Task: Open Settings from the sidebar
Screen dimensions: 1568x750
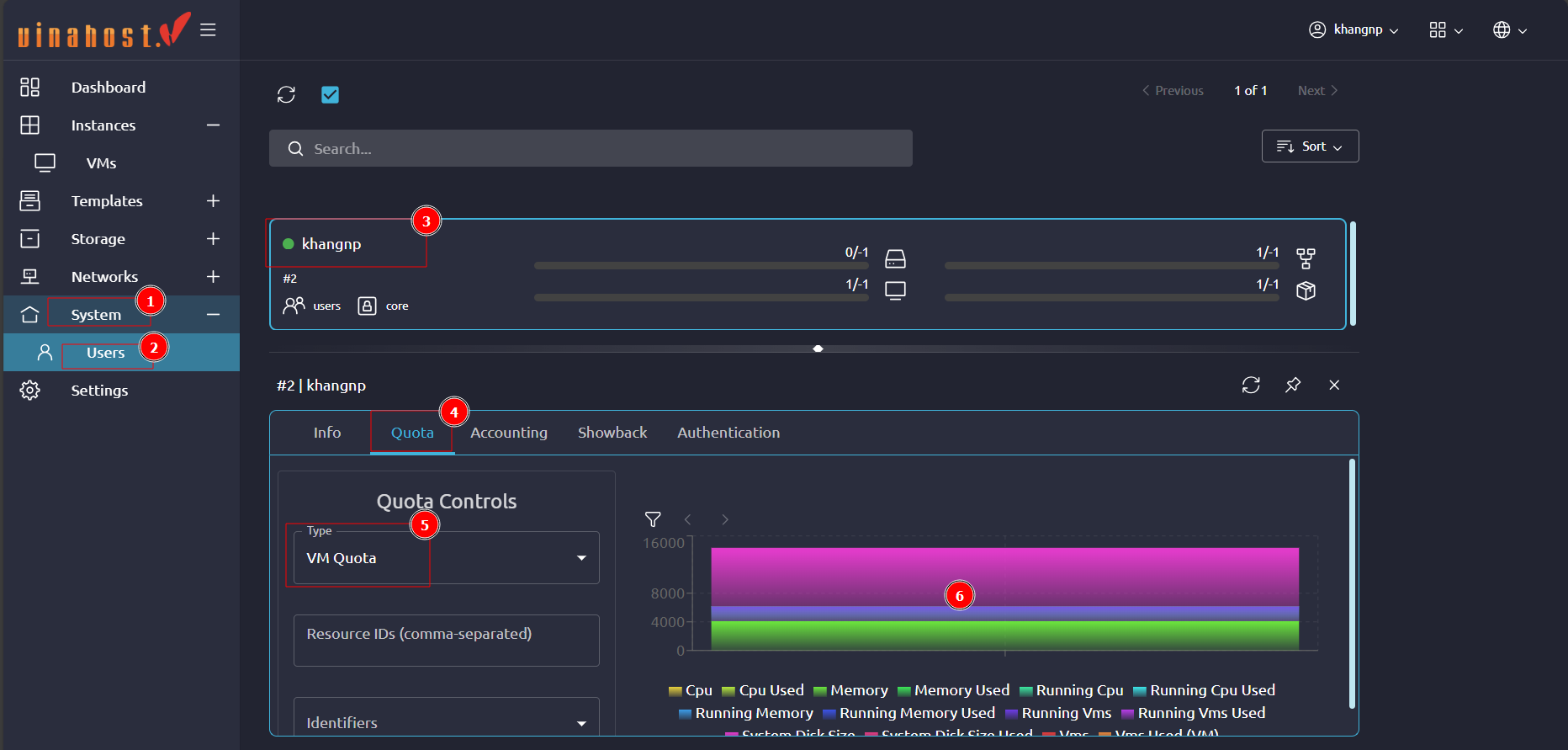Action: [99, 391]
